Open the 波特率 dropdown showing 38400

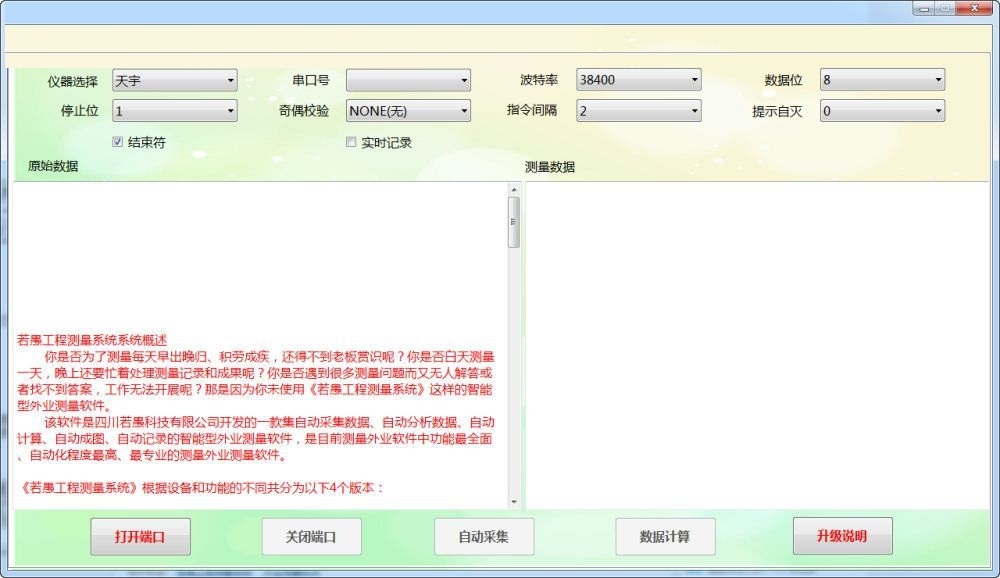(x=638, y=80)
